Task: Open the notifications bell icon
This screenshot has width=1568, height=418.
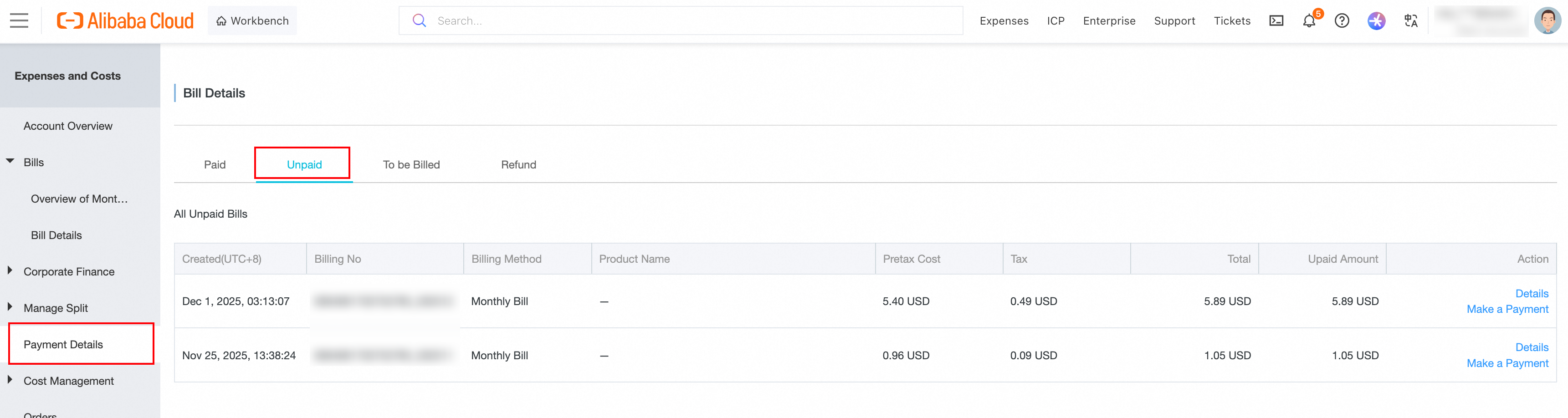Action: coord(1309,21)
